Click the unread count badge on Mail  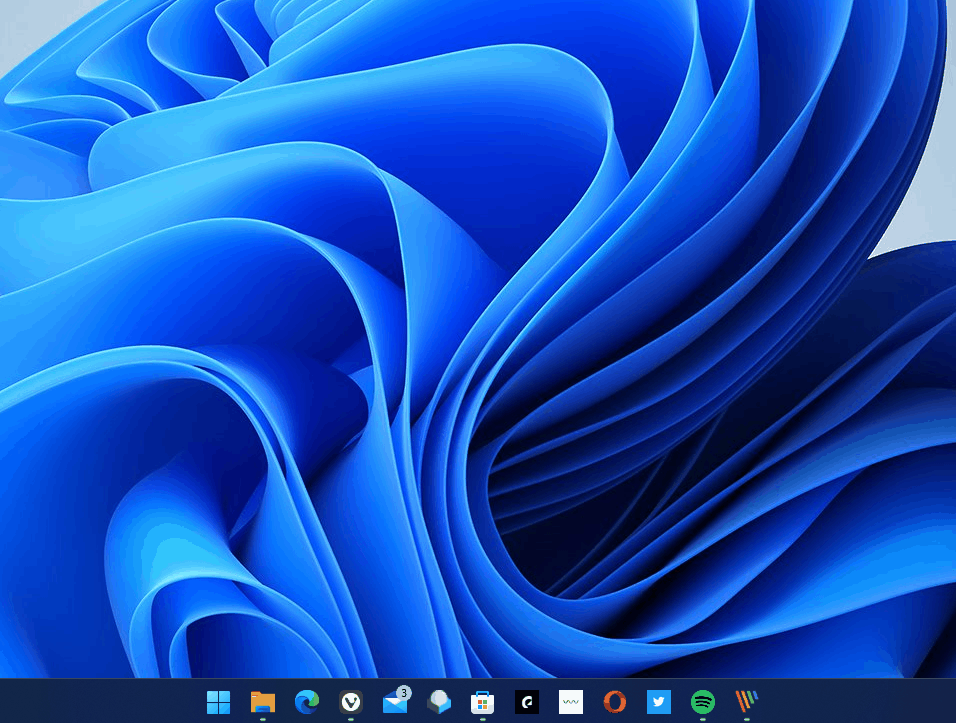coord(403,692)
